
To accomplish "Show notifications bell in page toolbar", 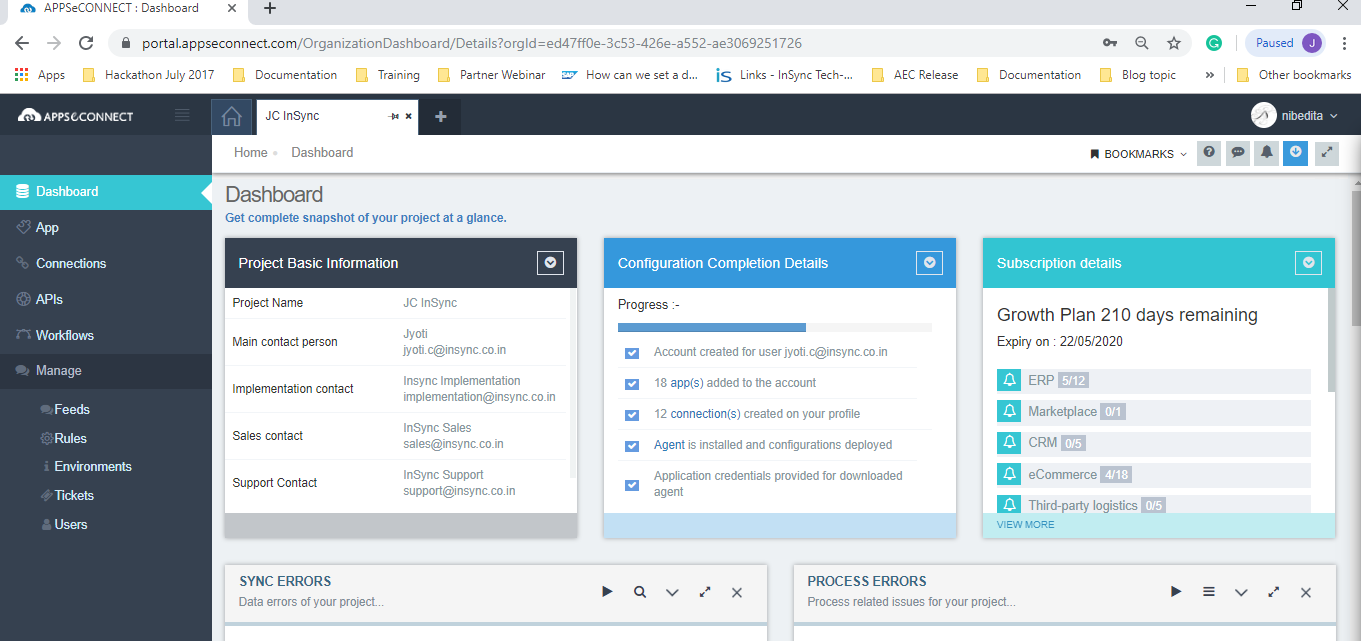I will point(1267,153).
